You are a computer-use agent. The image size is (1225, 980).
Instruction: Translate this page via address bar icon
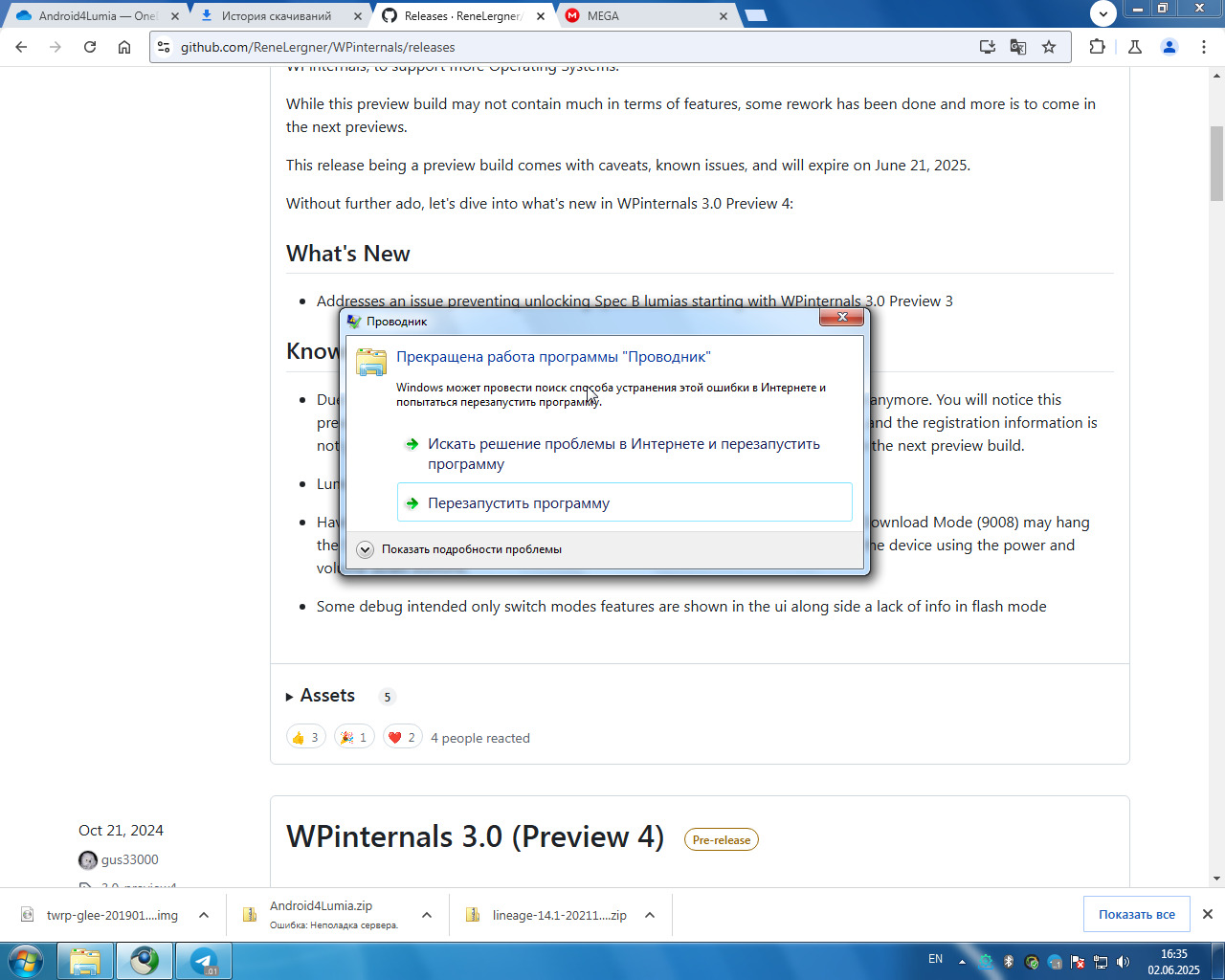tap(1018, 47)
